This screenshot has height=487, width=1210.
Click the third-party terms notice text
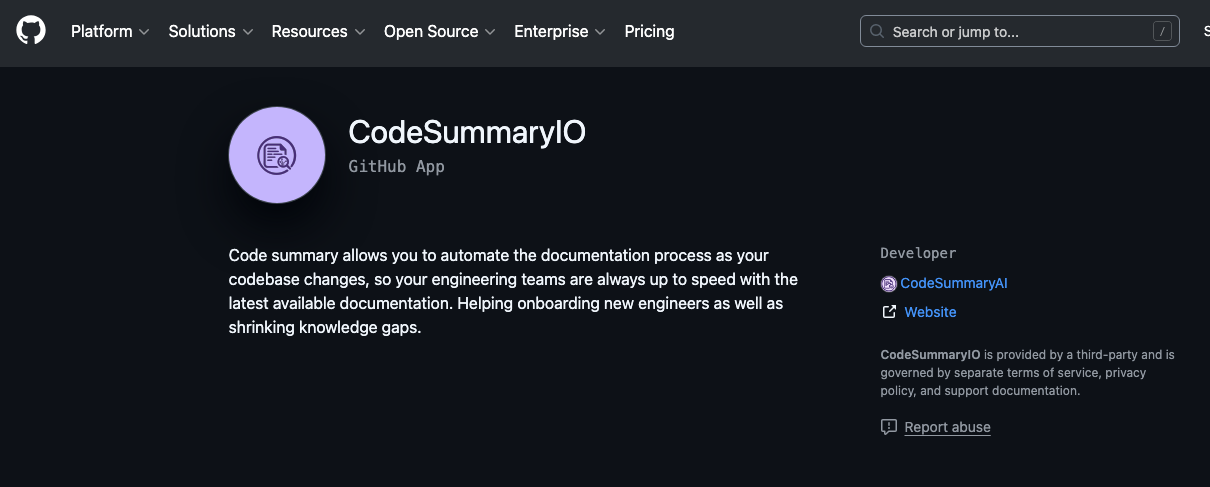[1027, 372]
